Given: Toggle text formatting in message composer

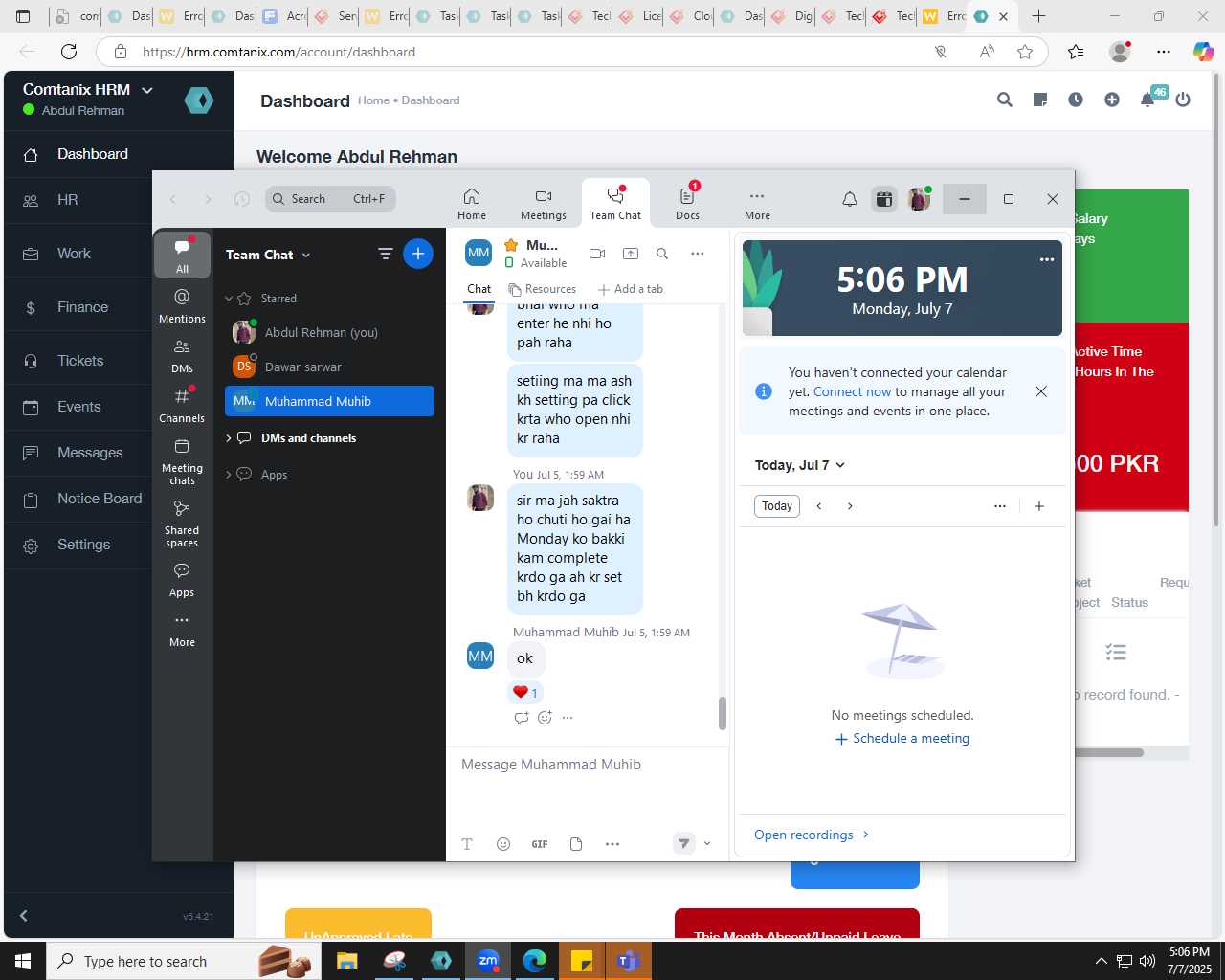Looking at the screenshot, I should click(467, 844).
